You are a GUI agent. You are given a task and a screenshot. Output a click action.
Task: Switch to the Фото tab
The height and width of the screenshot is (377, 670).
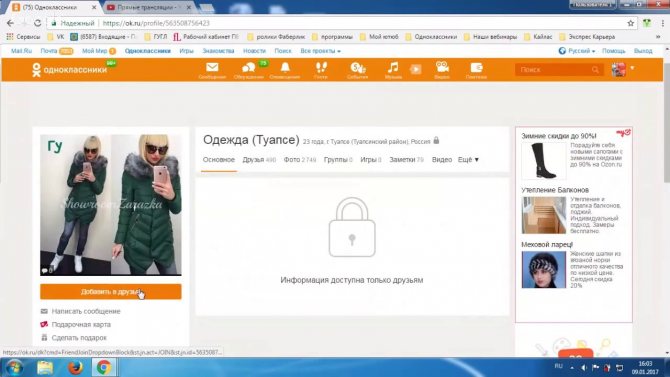tap(300, 159)
